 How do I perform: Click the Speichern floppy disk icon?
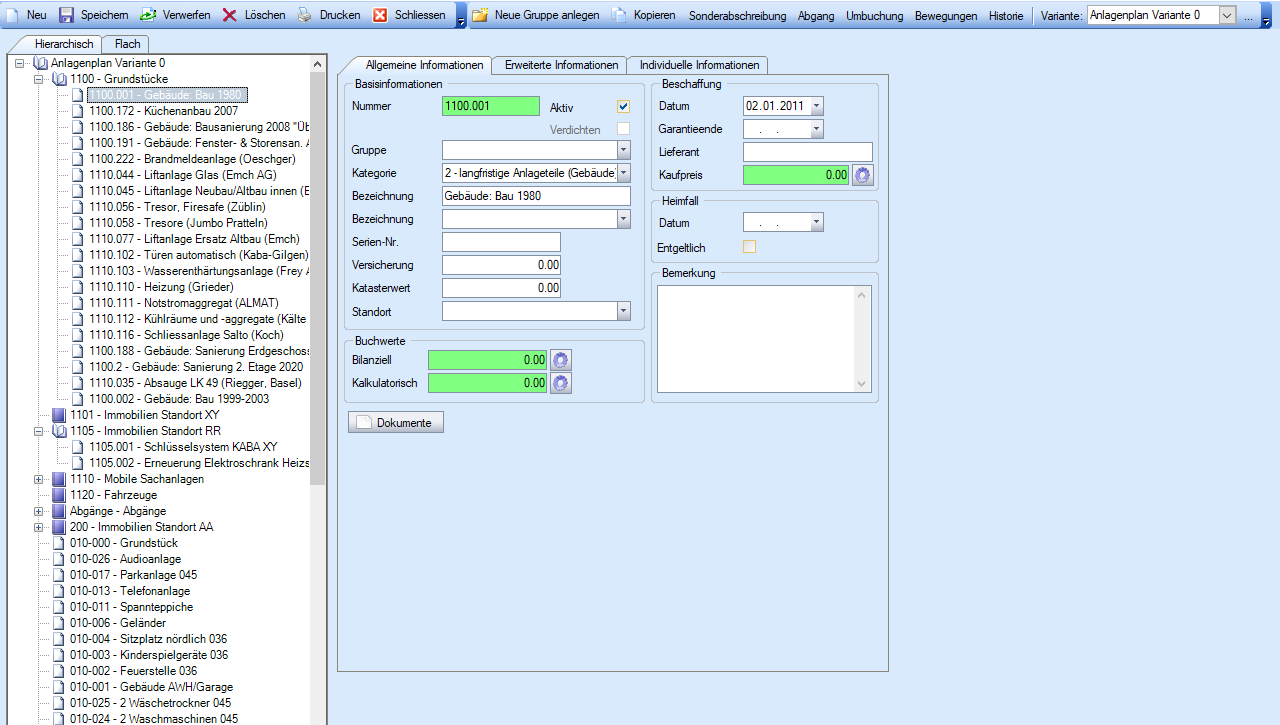tap(67, 15)
